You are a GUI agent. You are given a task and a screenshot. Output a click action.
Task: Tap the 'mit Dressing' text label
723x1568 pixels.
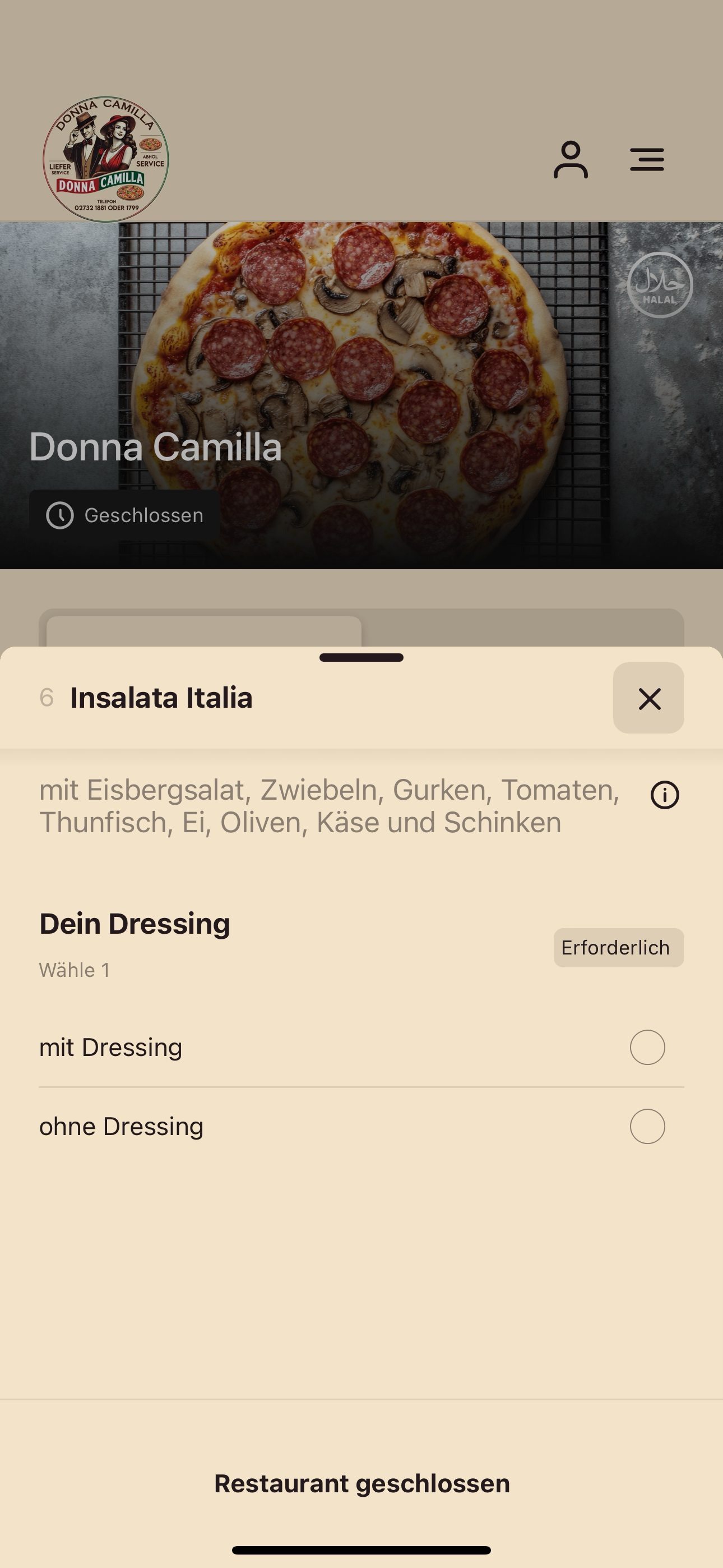point(111,1048)
